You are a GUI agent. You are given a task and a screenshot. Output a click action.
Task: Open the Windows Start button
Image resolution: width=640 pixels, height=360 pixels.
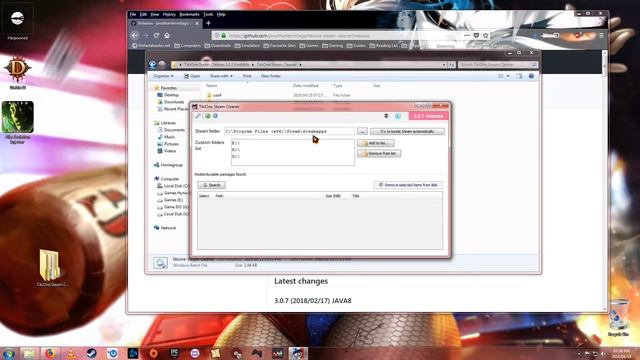(x=8, y=353)
